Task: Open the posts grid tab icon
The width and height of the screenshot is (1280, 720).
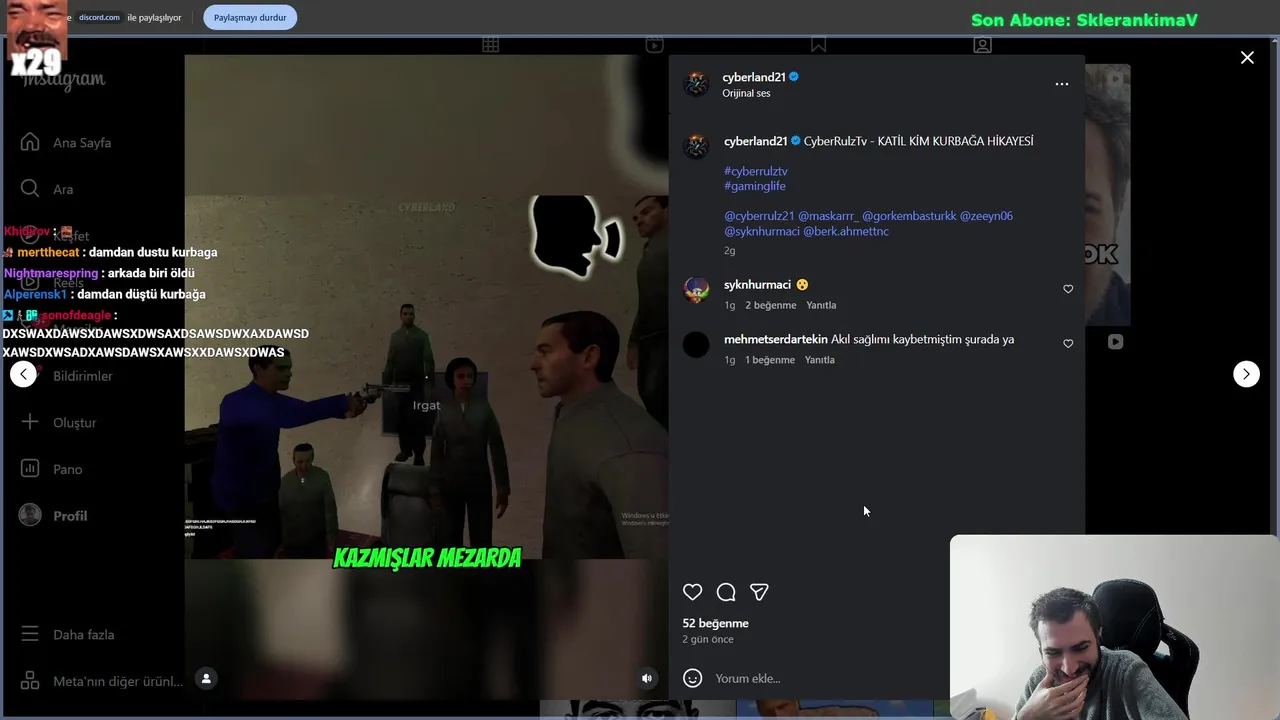Action: point(490,45)
